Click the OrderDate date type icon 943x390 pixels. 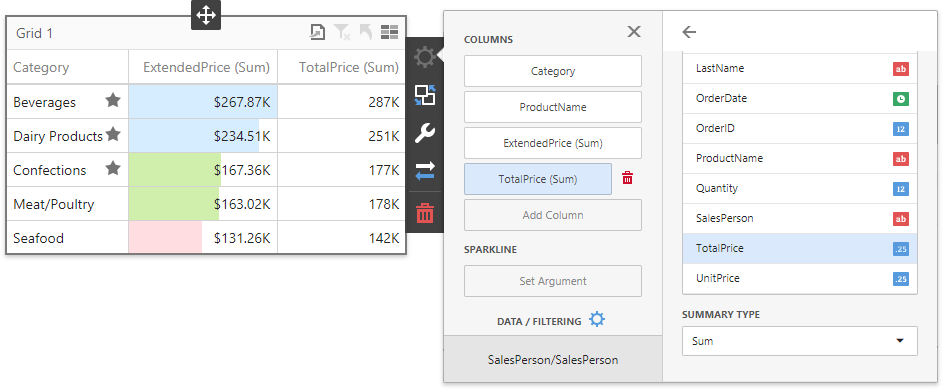pos(900,99)
